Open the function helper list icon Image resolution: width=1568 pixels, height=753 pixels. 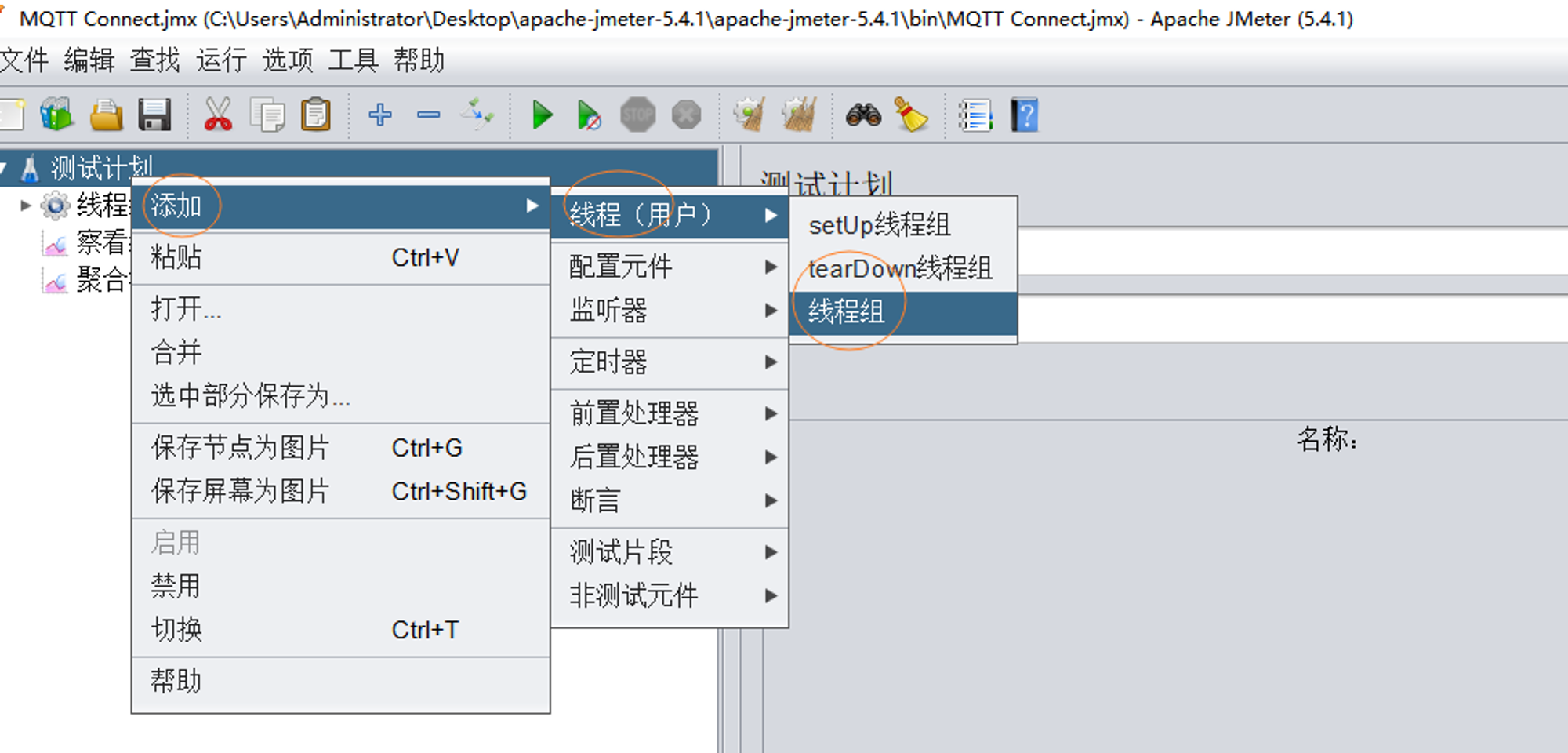[976, 115]
